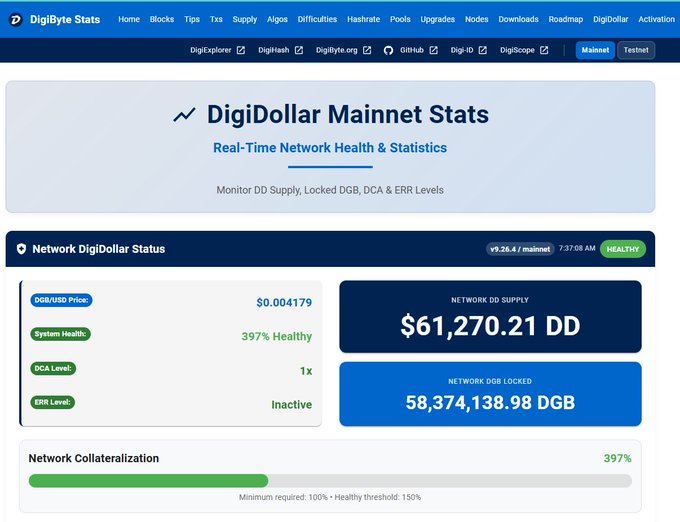Viewport: 680px width, 522px height.
Task: Open the Roadmap nav item
Action: (566, 20)
